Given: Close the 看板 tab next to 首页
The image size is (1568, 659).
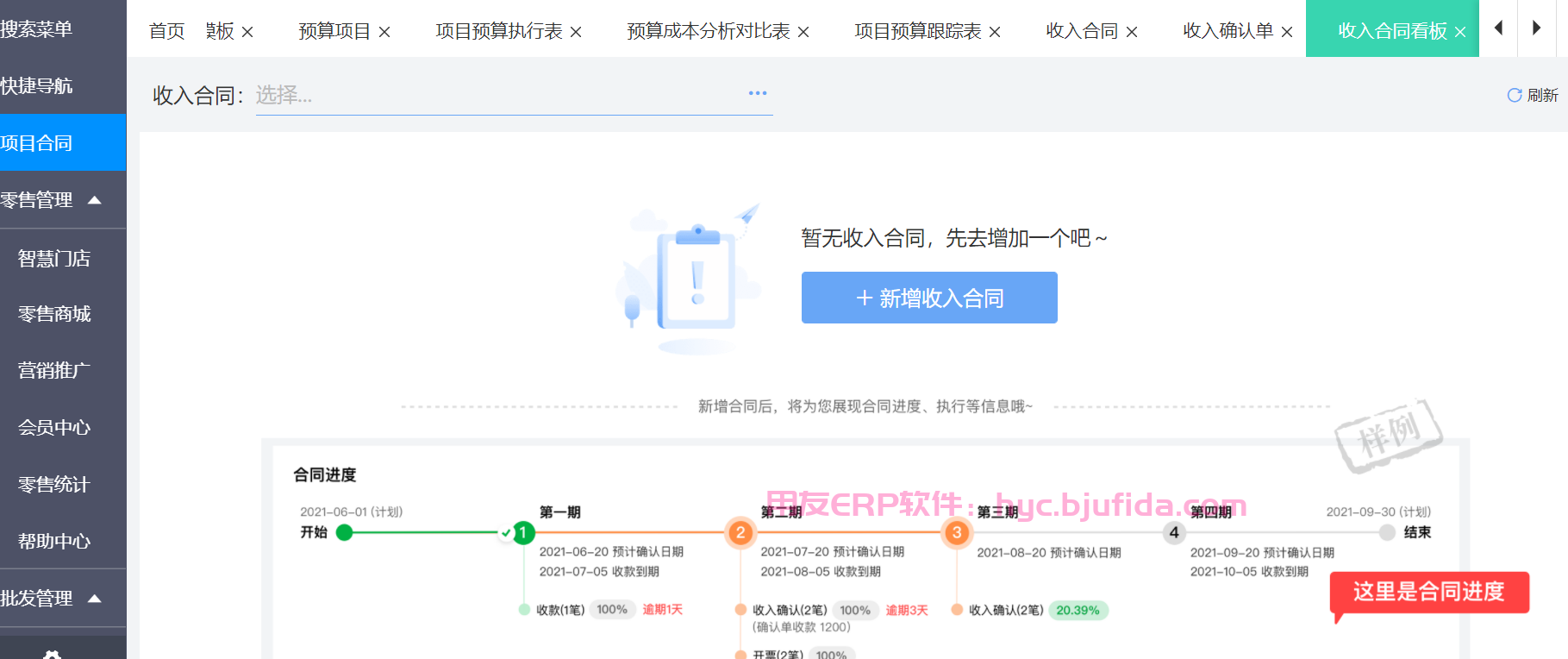Looking at the screenshot, I should click(247, 32).
